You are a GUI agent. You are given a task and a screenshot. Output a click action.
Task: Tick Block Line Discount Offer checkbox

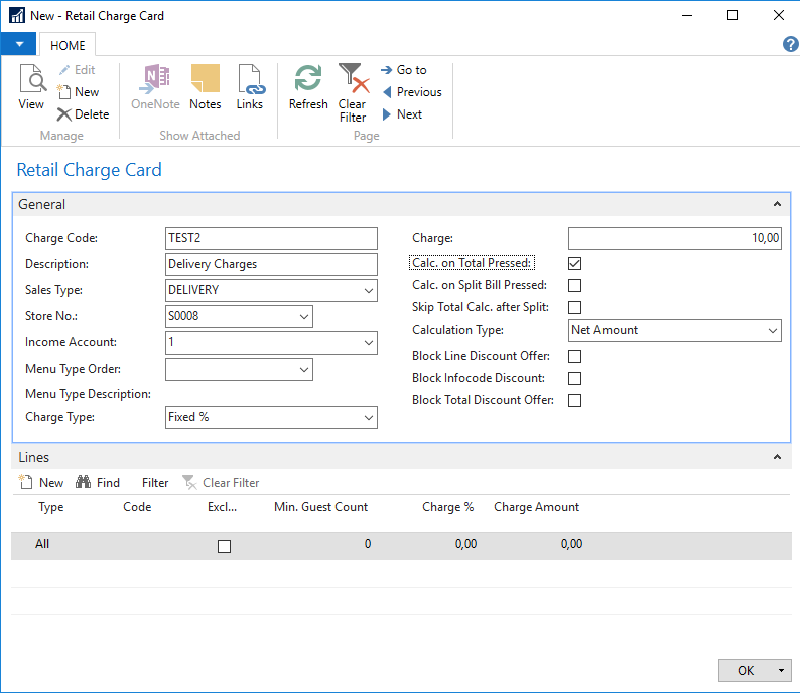(574, 356)
